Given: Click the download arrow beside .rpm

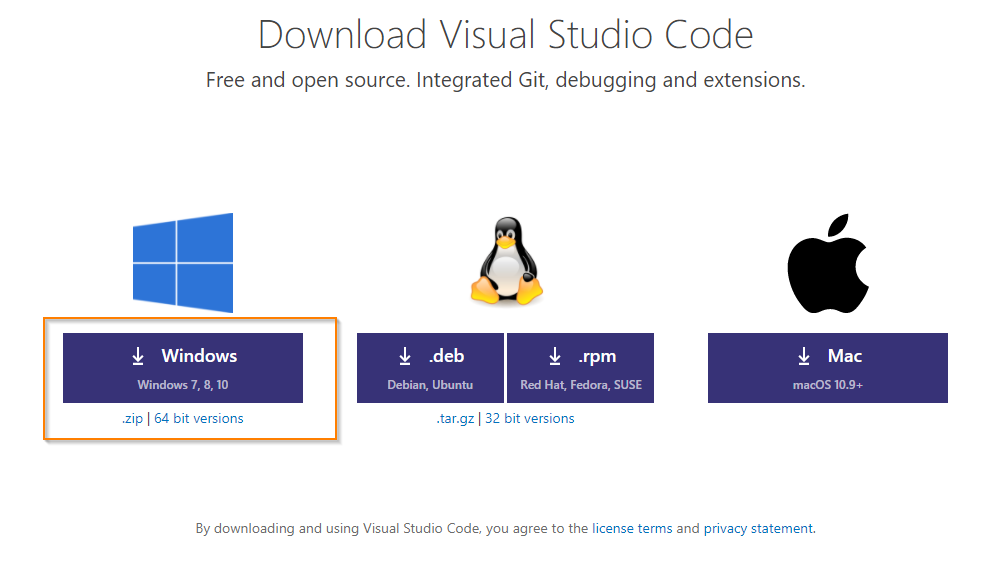Looking at the screenshot, I should (555, 356).
